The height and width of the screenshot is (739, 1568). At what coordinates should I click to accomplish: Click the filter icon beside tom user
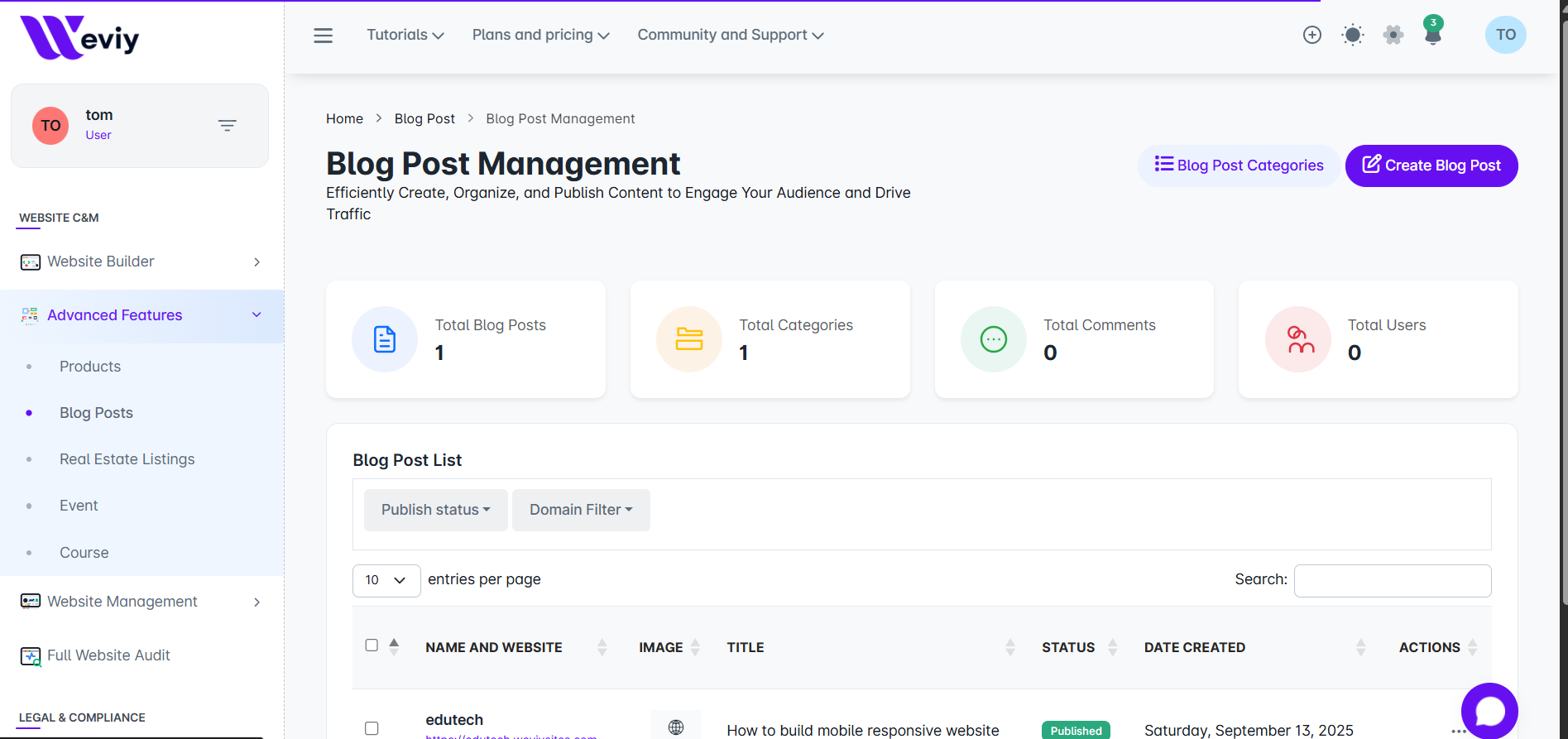tap(227, 126)
